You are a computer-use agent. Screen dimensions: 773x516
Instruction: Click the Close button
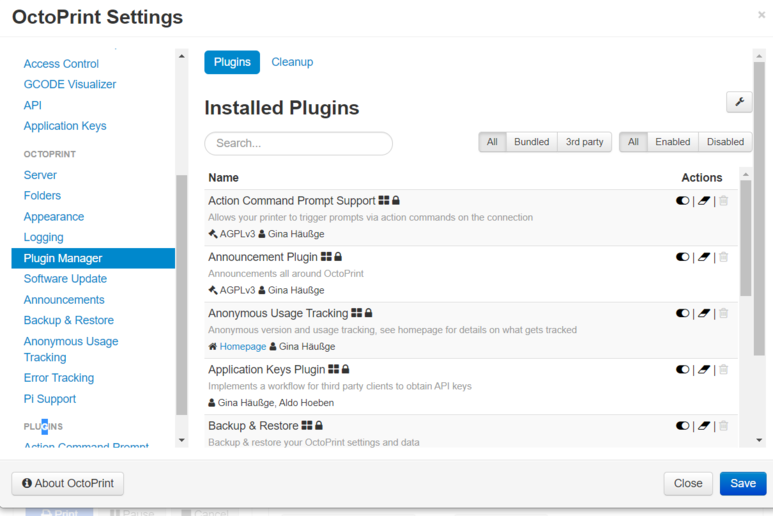(688, 483)
